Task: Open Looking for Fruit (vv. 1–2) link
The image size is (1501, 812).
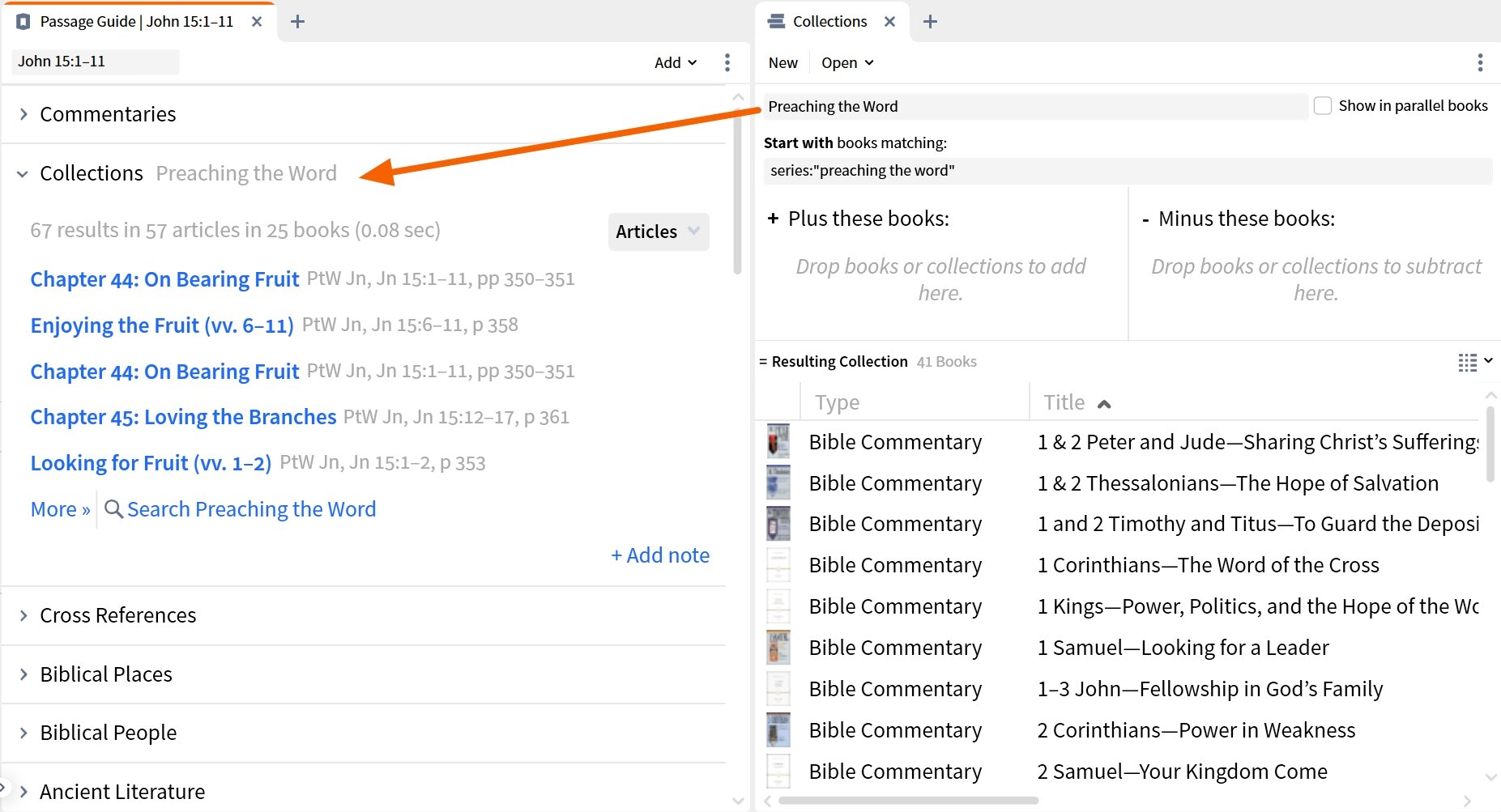Action: [x=151, y=463]
